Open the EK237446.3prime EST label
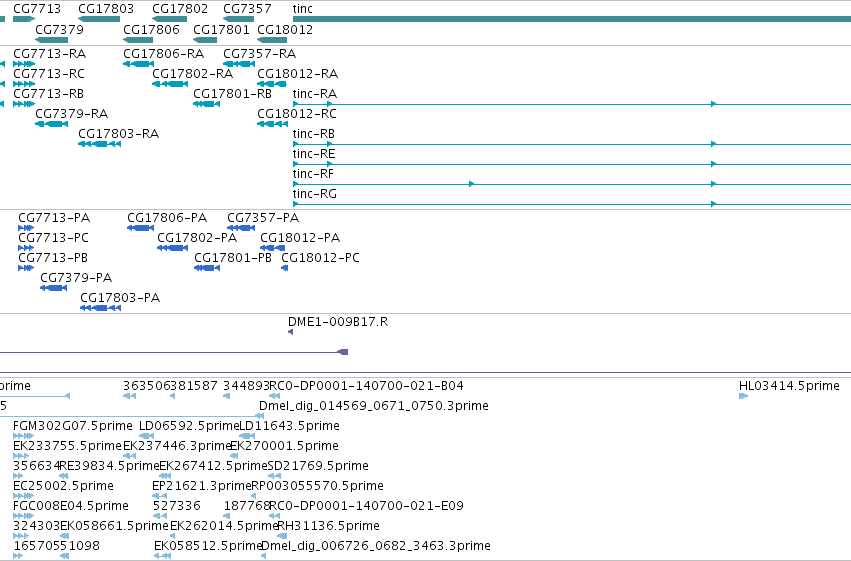The height and width of the screenshot is (561, 851). (177, 447)
